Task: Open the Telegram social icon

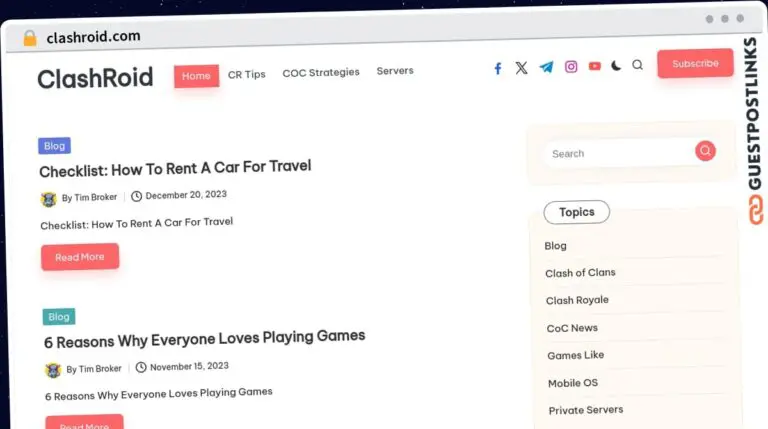Action: pyautogui.click(x=546, y=67)
